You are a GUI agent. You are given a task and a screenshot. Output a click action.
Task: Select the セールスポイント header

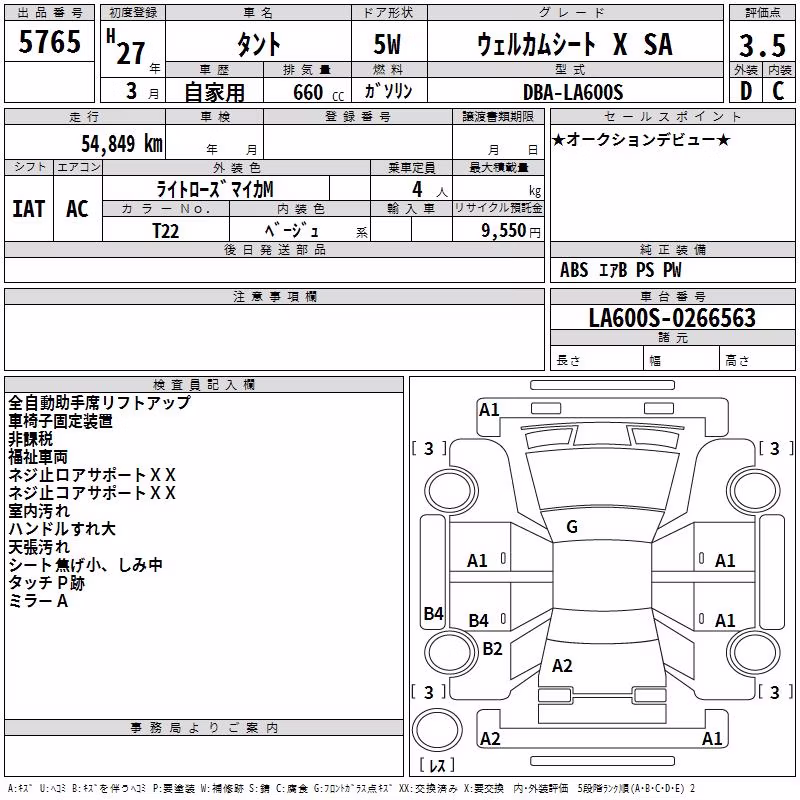[x=672, y=116]
